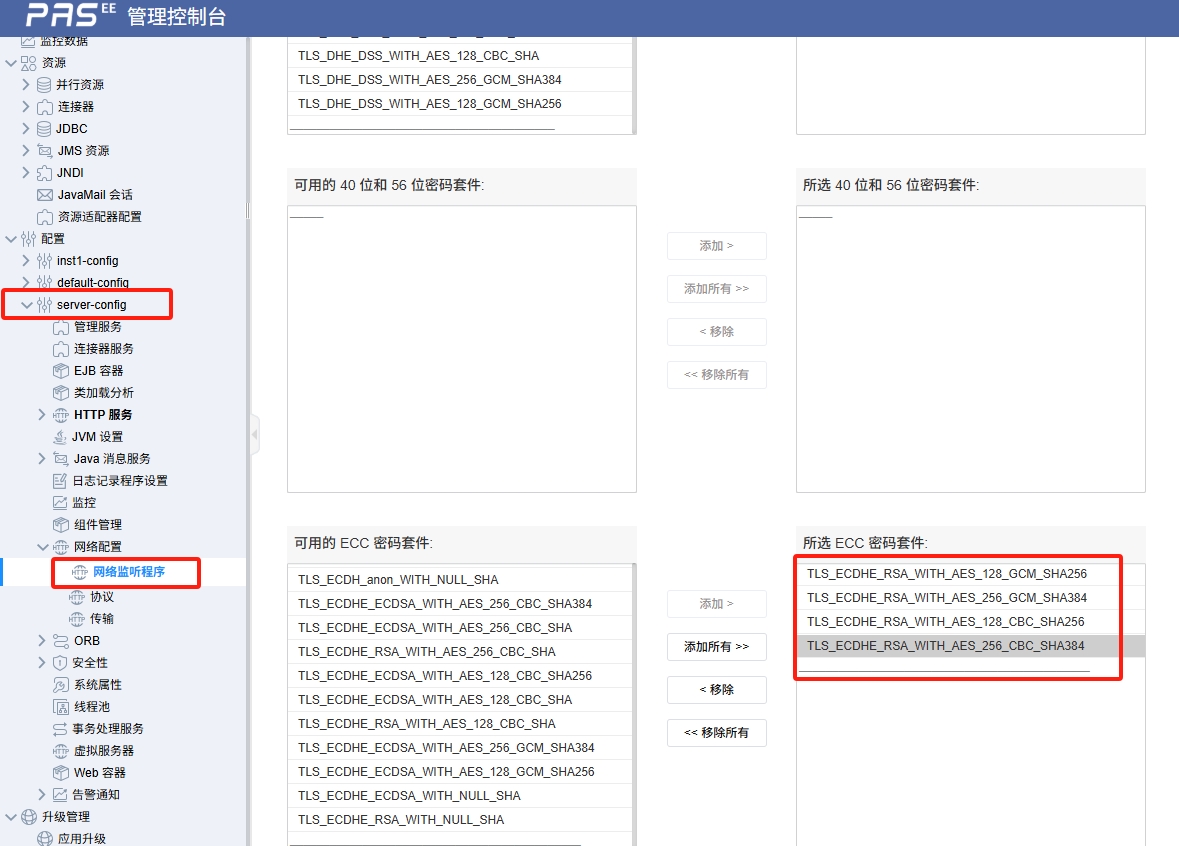Click << 移除所有 button for ECC suites
Image resolution: width=1179 pixels, height=846 pixels.
(716, 733)
